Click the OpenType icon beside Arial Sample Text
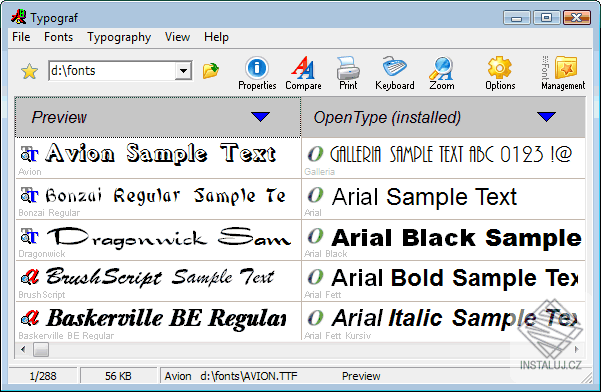Screen dimensions: 601x392 pyautogui.click(x=315, y=195)
